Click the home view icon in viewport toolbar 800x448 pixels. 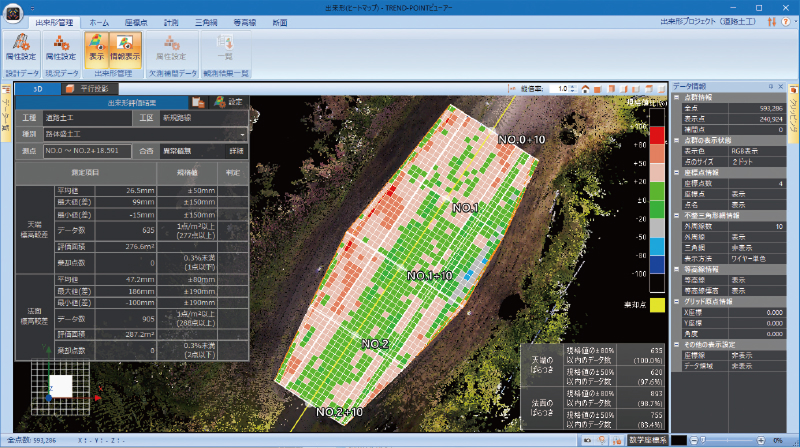(x=584, y=89)
